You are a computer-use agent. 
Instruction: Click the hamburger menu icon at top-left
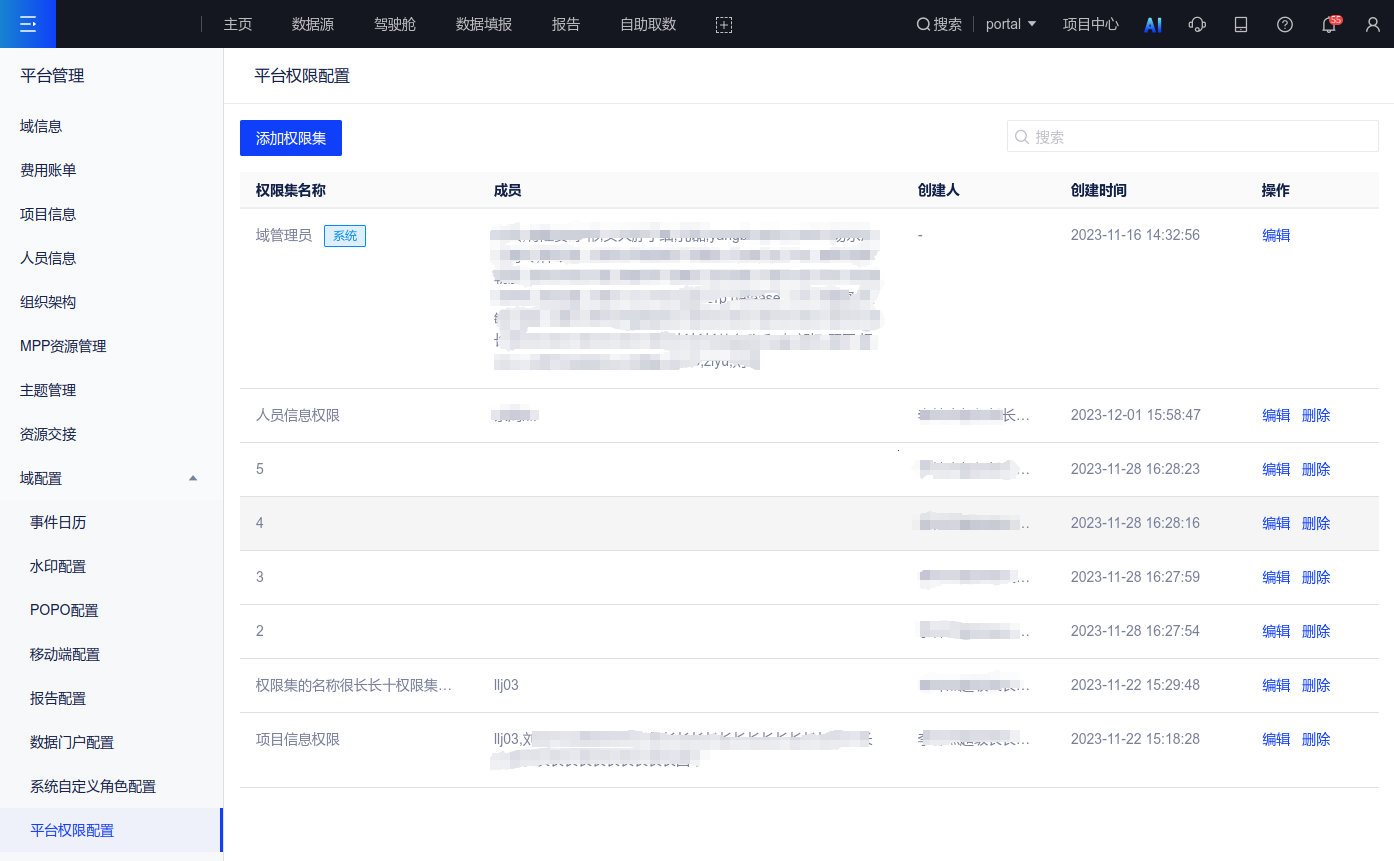pos(28,24)
